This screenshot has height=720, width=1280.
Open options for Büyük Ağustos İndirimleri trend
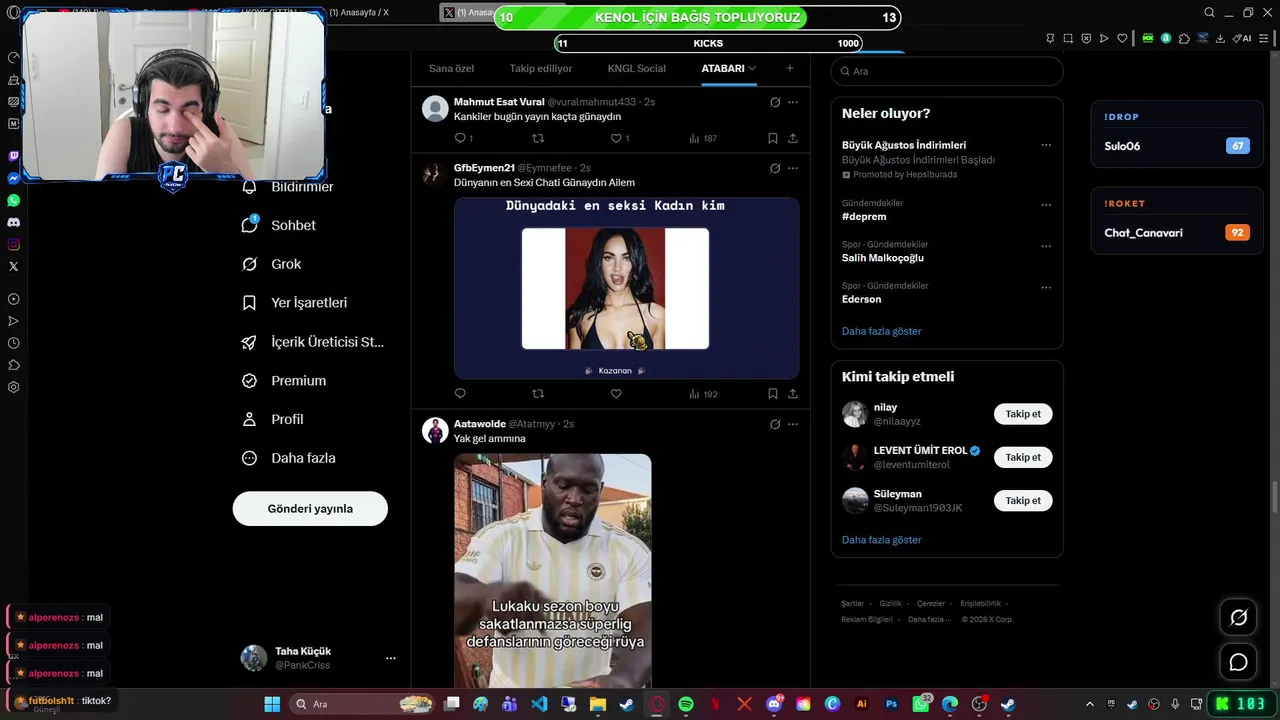[x=1046, y=145]
